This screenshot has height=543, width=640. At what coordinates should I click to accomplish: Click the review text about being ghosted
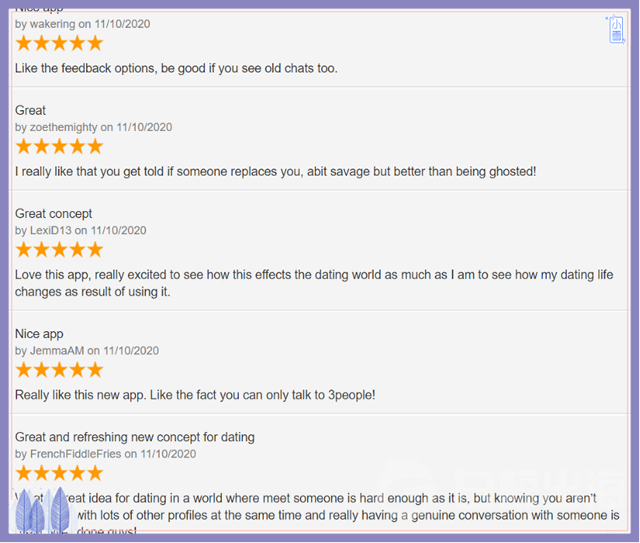coord(275,171)
